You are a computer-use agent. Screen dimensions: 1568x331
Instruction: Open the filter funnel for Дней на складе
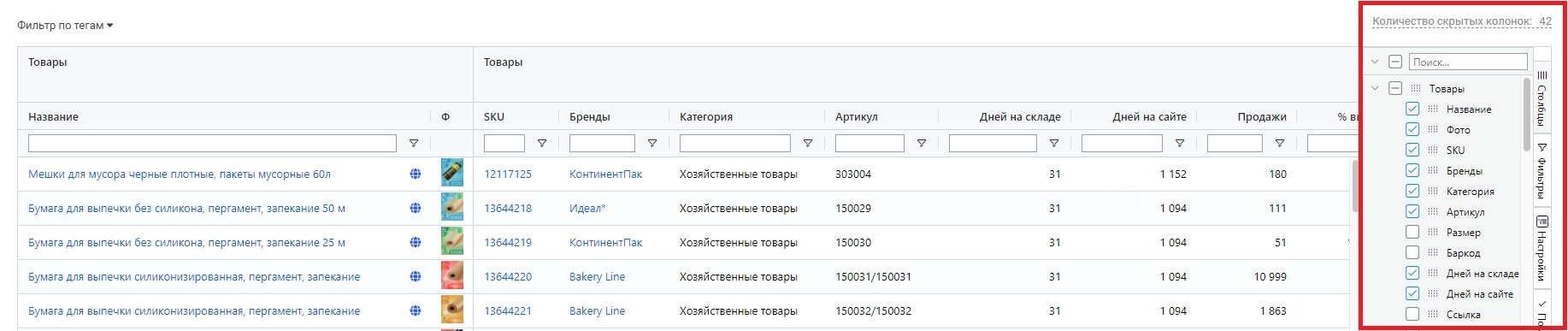1054,144
